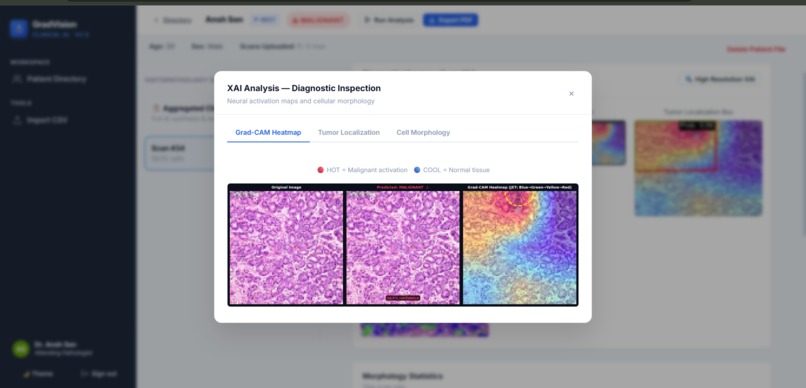The height and width of the screenshot is (388, 806).
Task: Click 'XAI Analysis — Diagnostic Inspection' title
Action: (x=304, y=88)
